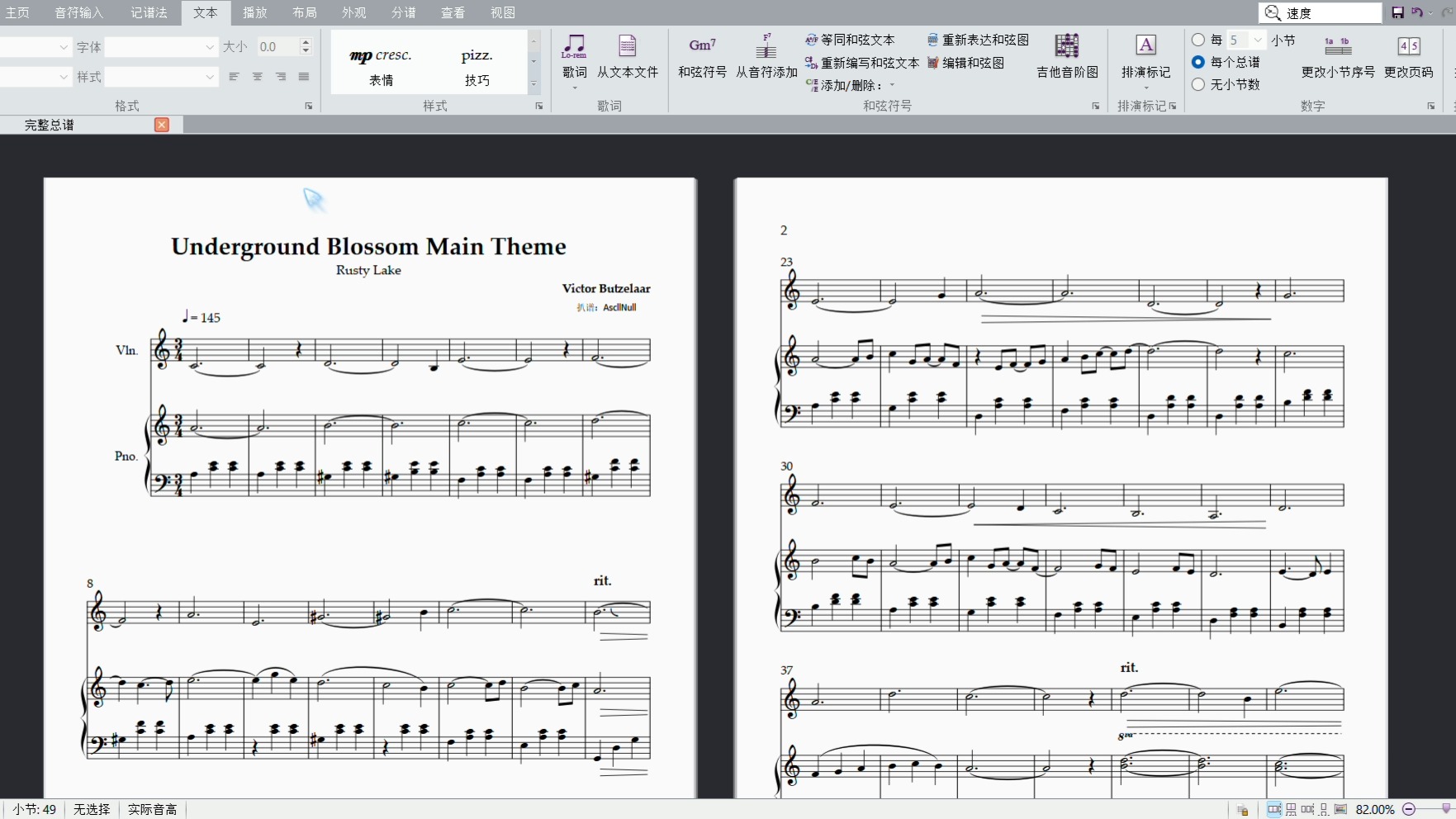Align text left in format group
This screenshot has height=819, width=1456.
point(234,77)
